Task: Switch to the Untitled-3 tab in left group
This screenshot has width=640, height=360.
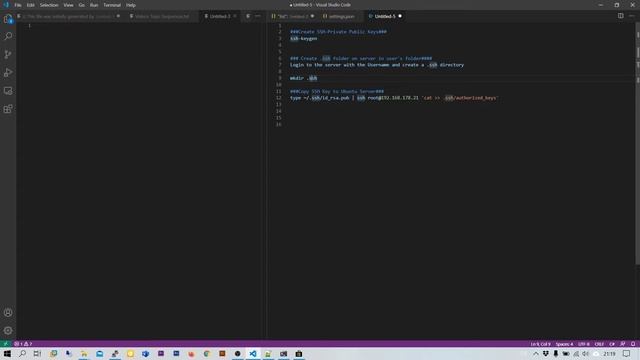Action: point(220,16)
